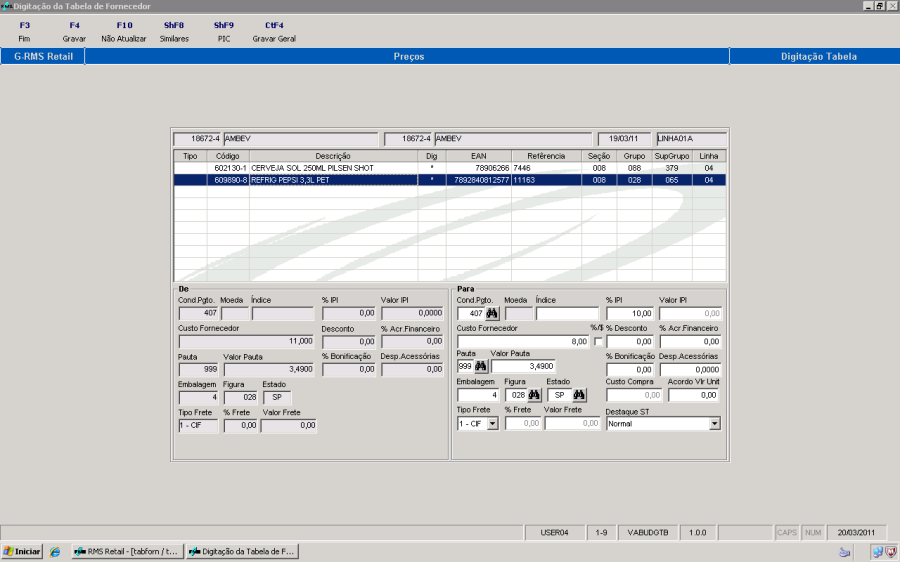Click code cell 602130-1

coord(228,168)
